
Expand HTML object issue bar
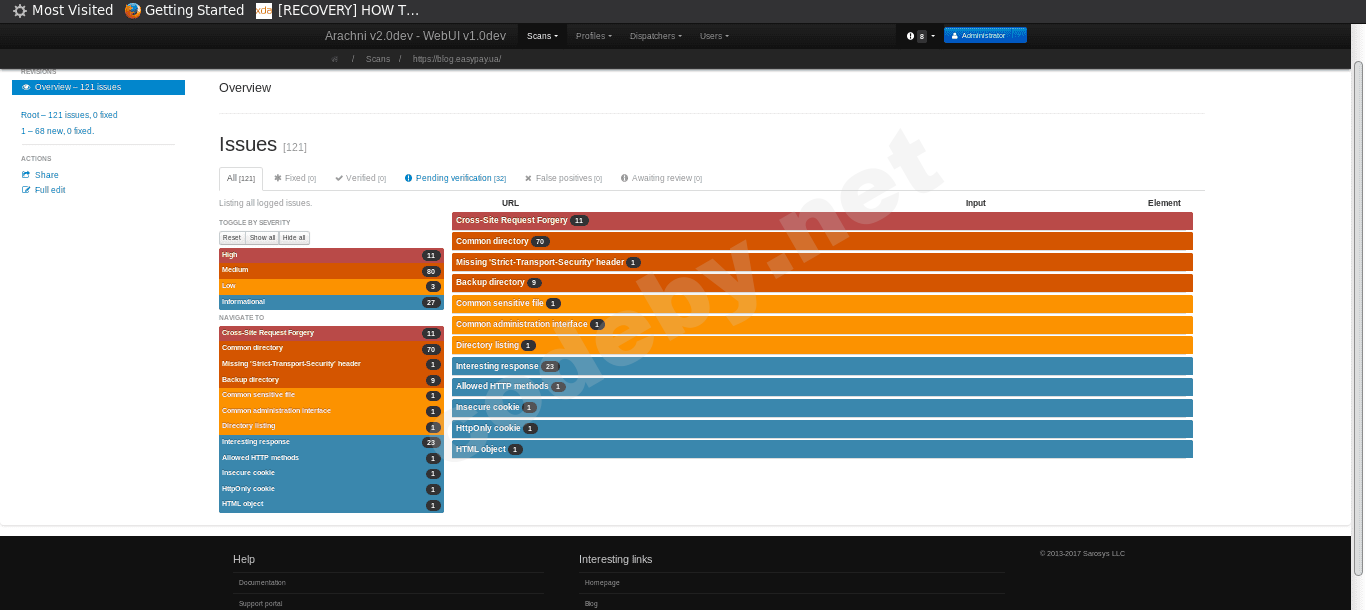click(x=822, y=449)
